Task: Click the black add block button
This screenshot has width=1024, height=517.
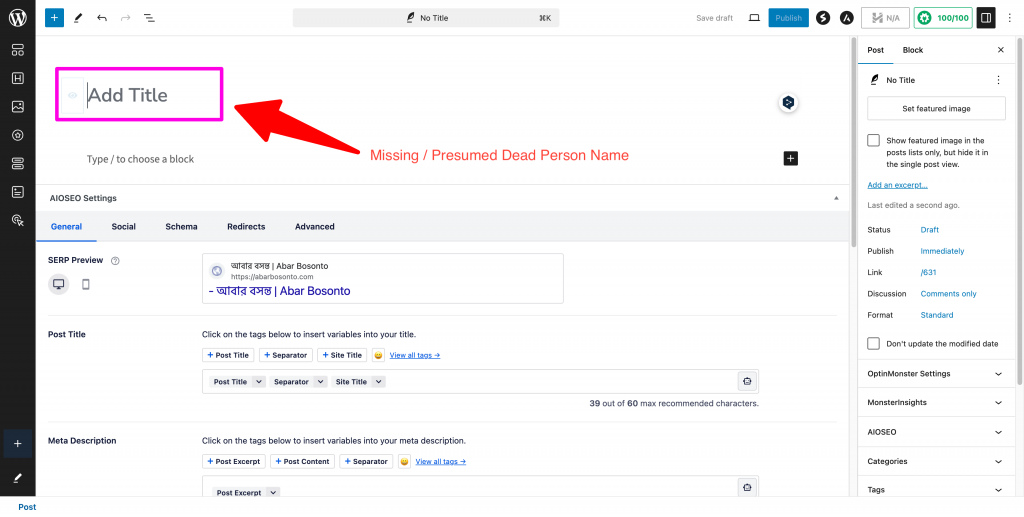Action: click(x=790, y=158)
